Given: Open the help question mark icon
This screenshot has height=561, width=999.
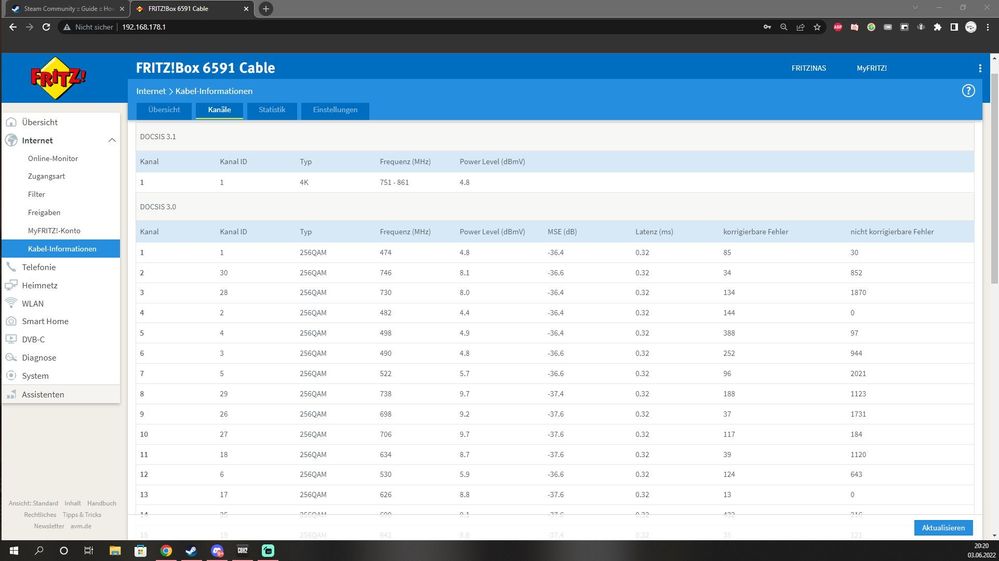Looking at the screenshot, I should click(968, 91).
